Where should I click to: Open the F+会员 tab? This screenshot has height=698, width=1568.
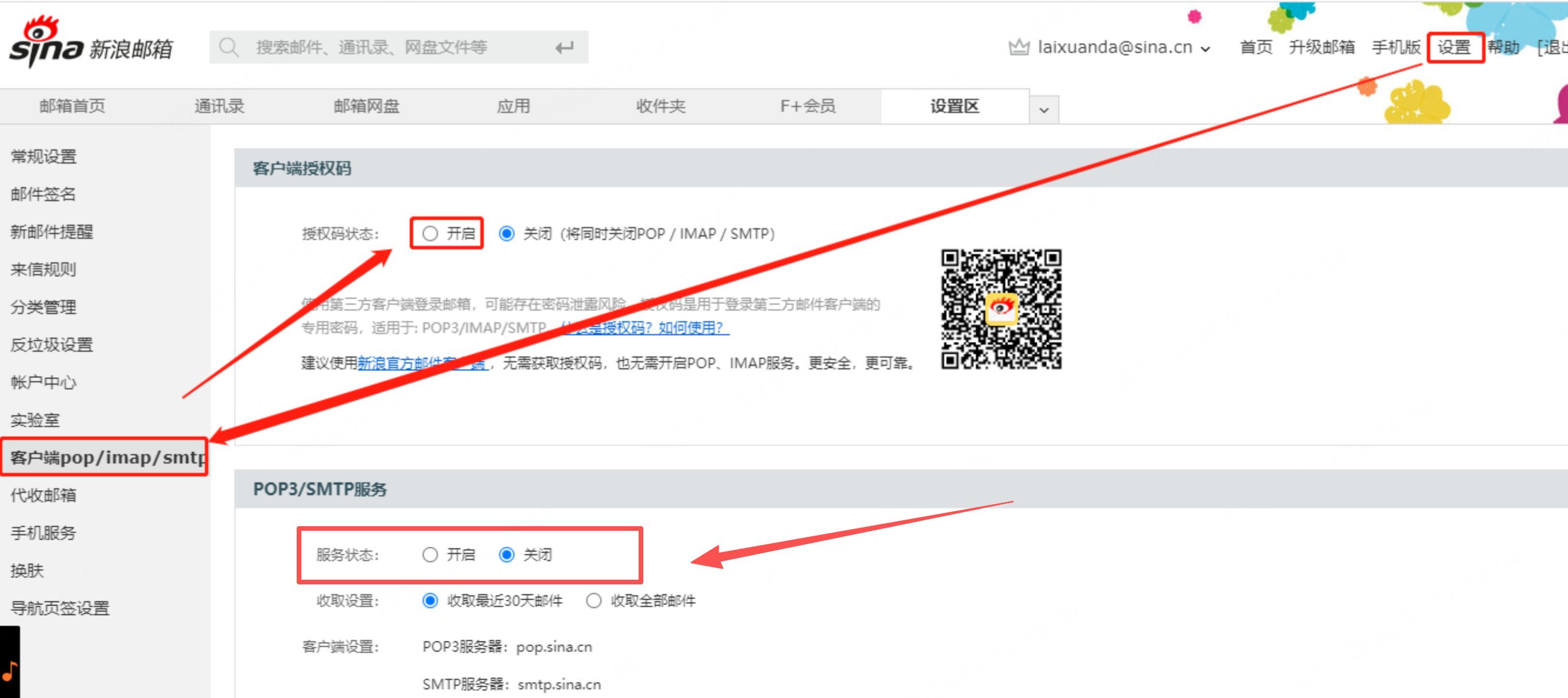click(808, 106)
